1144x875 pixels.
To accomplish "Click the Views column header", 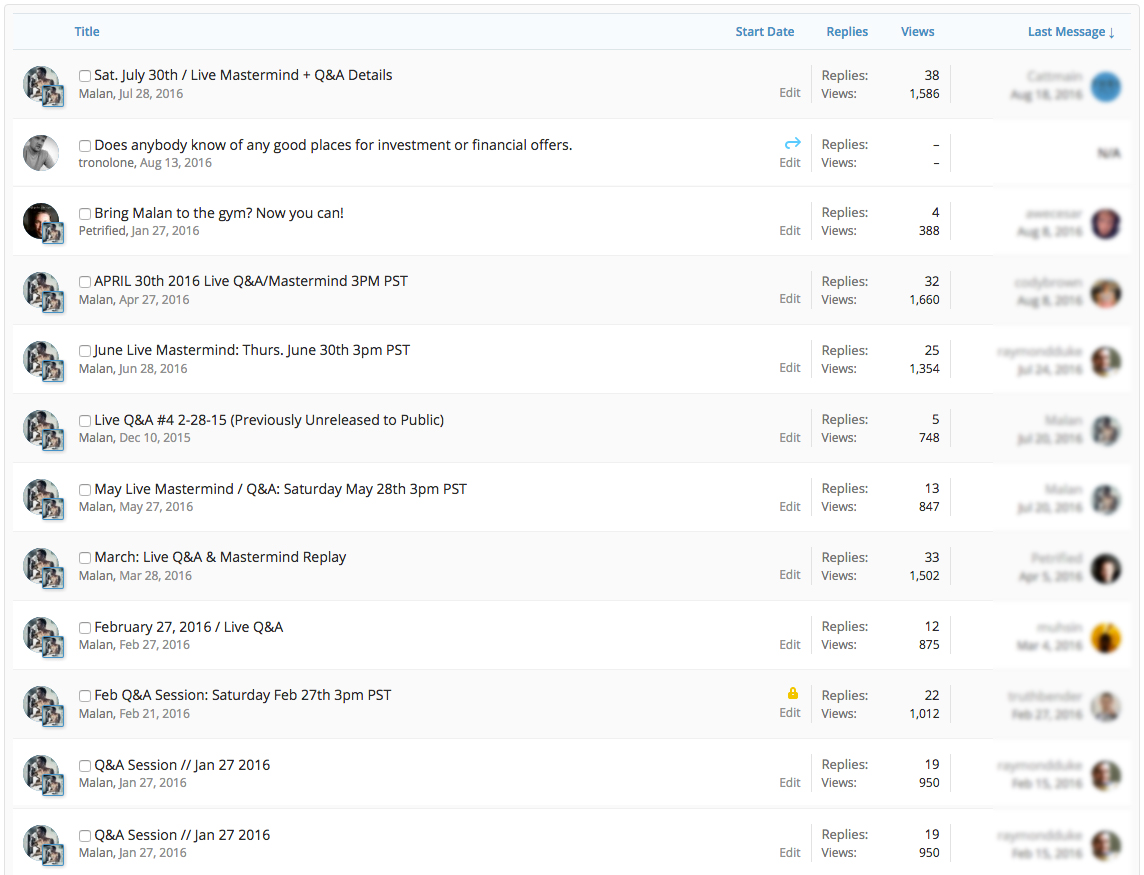I will coord(917,32).
